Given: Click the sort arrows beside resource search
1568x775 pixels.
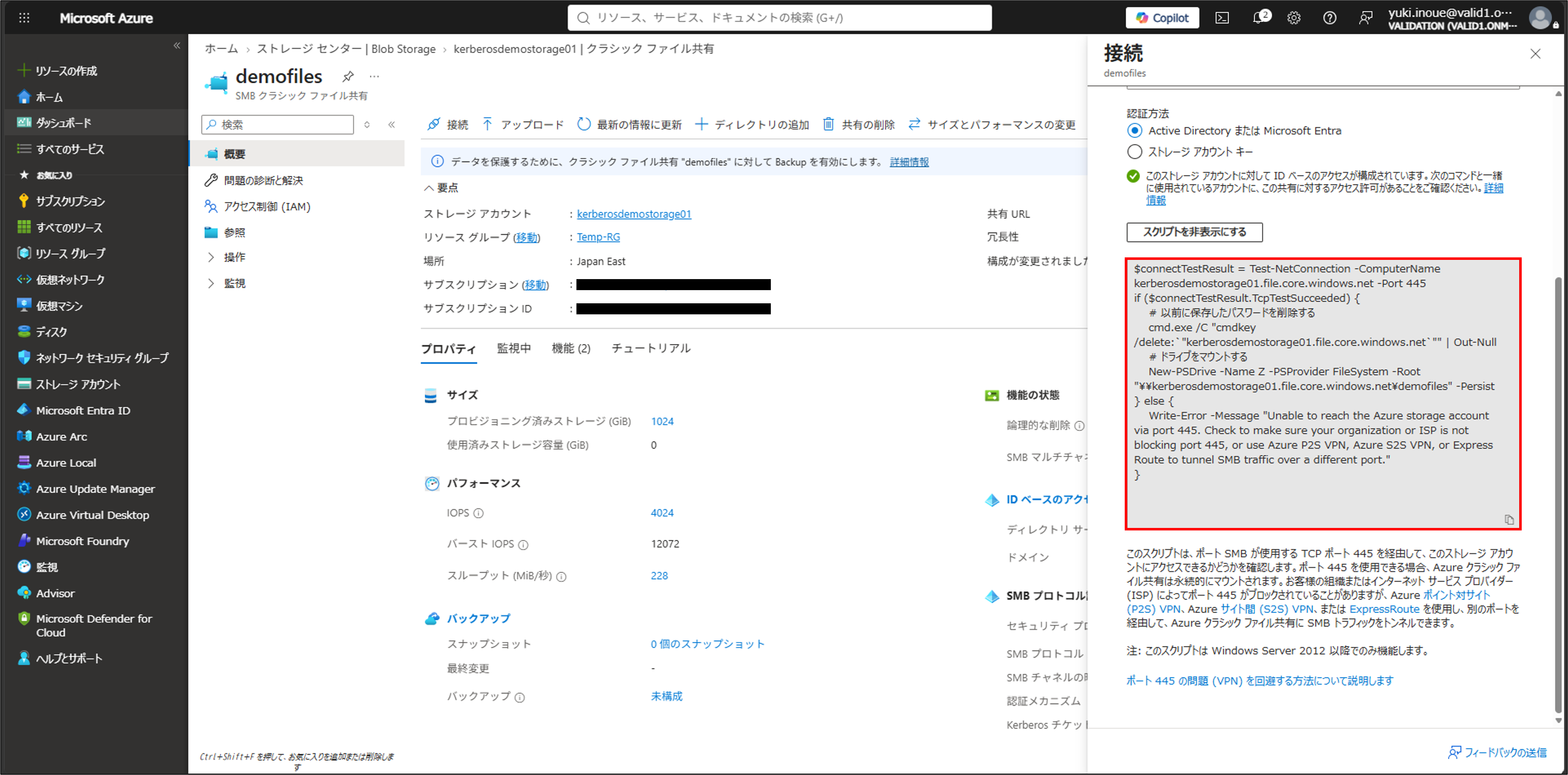Looking at the screenshot, I should coord(367,125).
